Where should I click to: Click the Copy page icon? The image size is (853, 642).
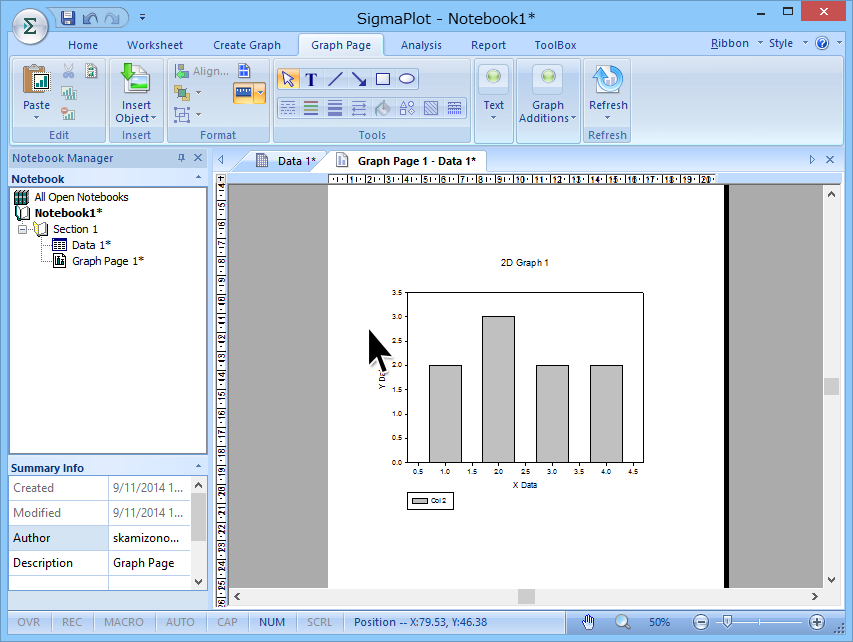point(91,71)
